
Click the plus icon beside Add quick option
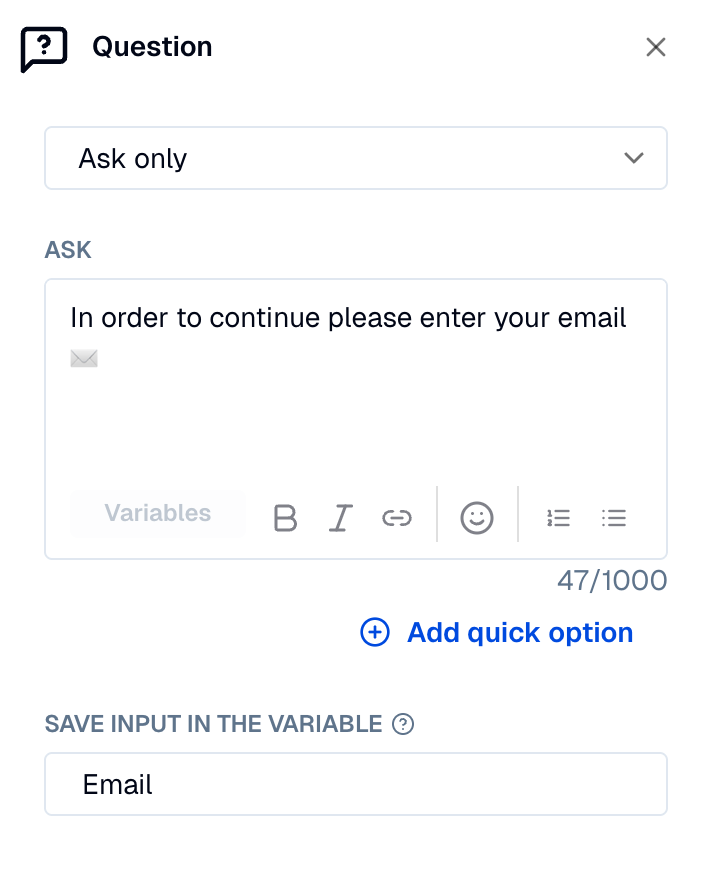[x=374, y=633]
